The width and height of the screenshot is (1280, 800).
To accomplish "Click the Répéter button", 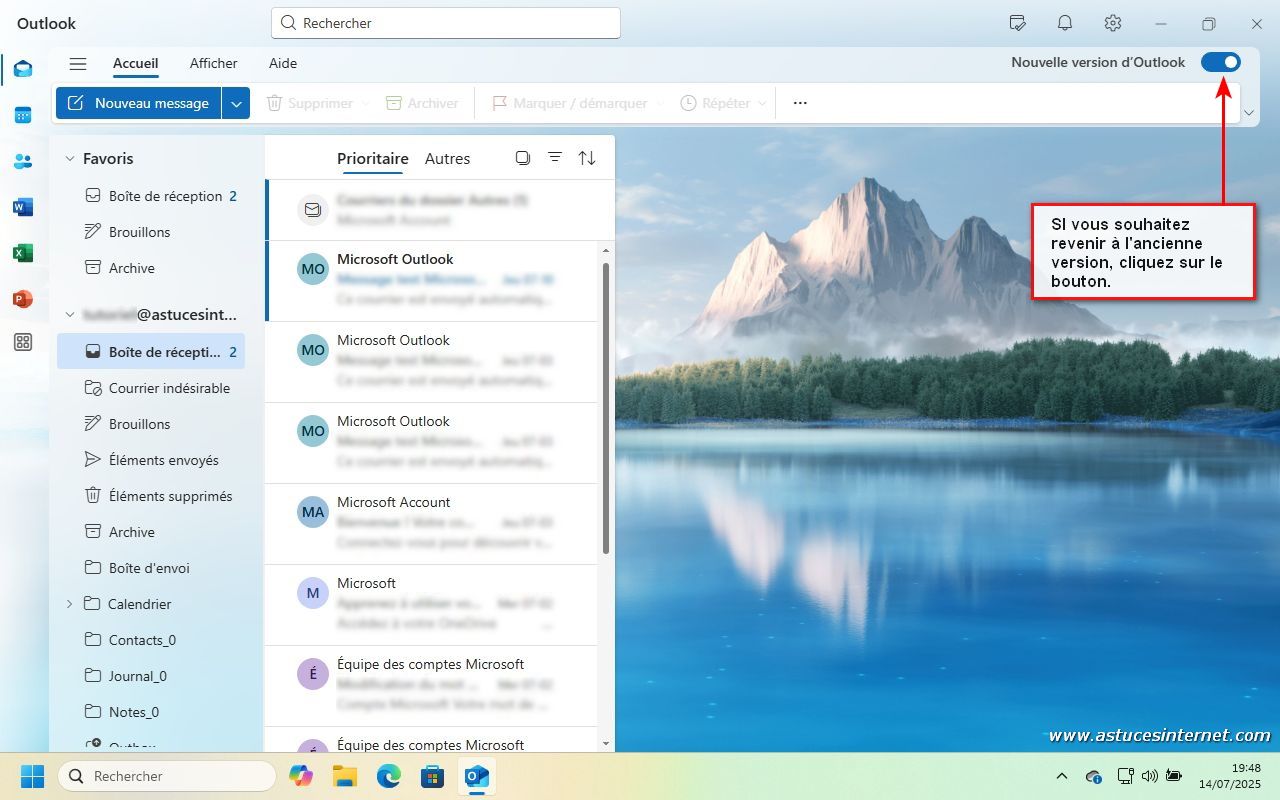I will click(x=716, y=103).
